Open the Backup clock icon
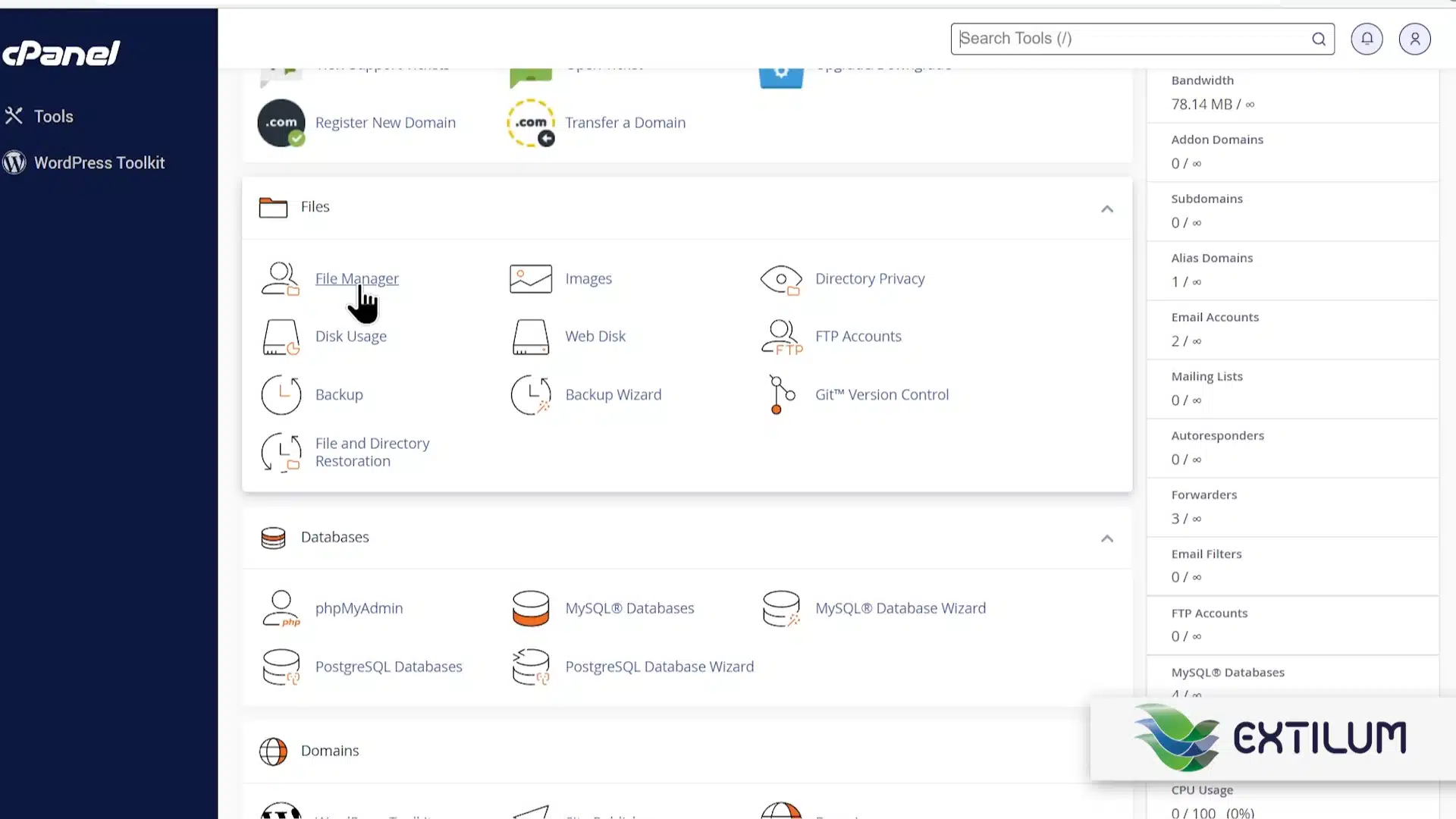 281,395
